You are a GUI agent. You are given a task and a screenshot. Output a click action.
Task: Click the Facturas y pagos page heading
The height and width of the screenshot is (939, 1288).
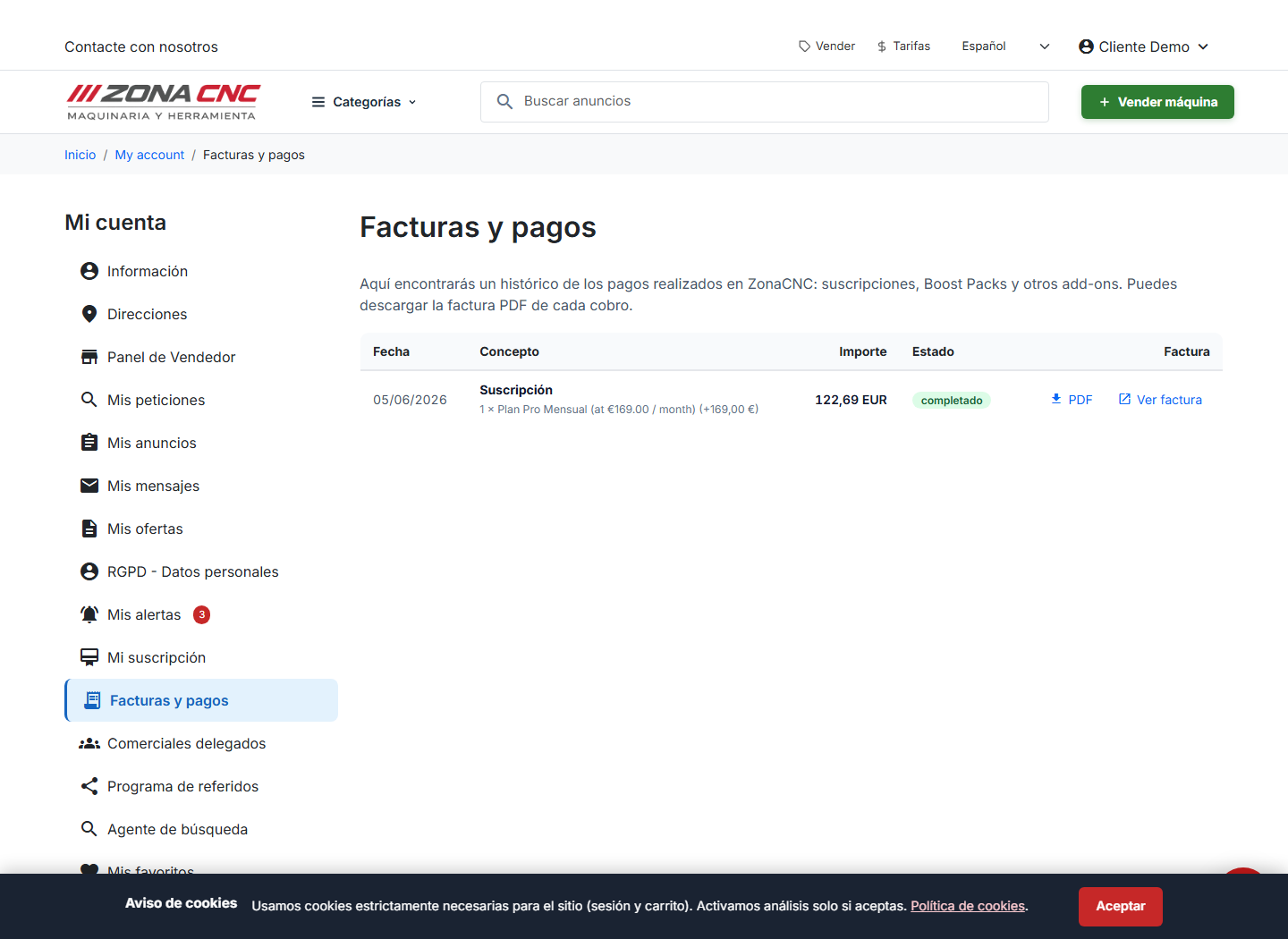478,228
